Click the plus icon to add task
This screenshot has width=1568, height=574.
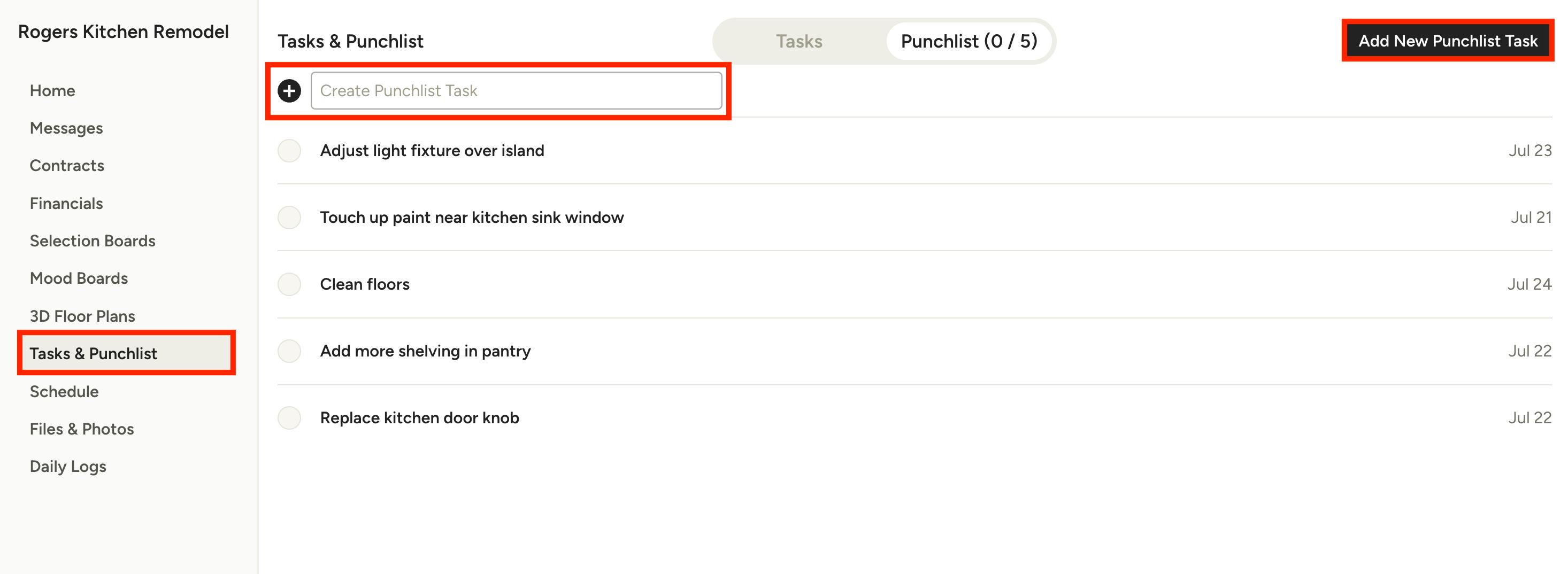click(x=289, y=91)
